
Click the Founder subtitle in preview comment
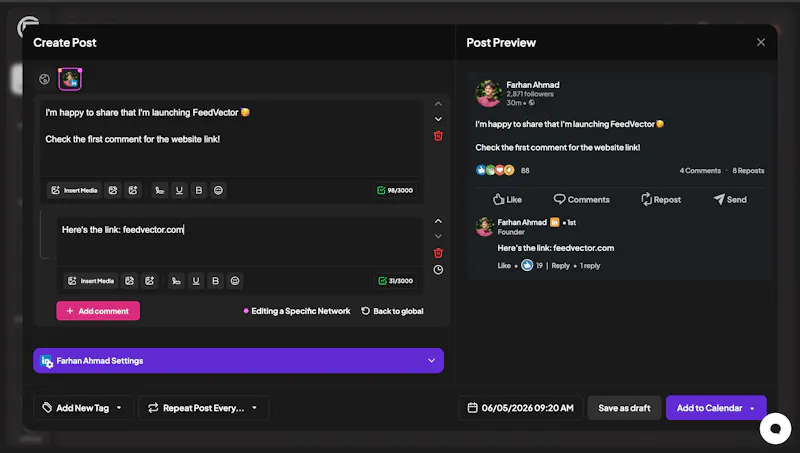point(511,232)
